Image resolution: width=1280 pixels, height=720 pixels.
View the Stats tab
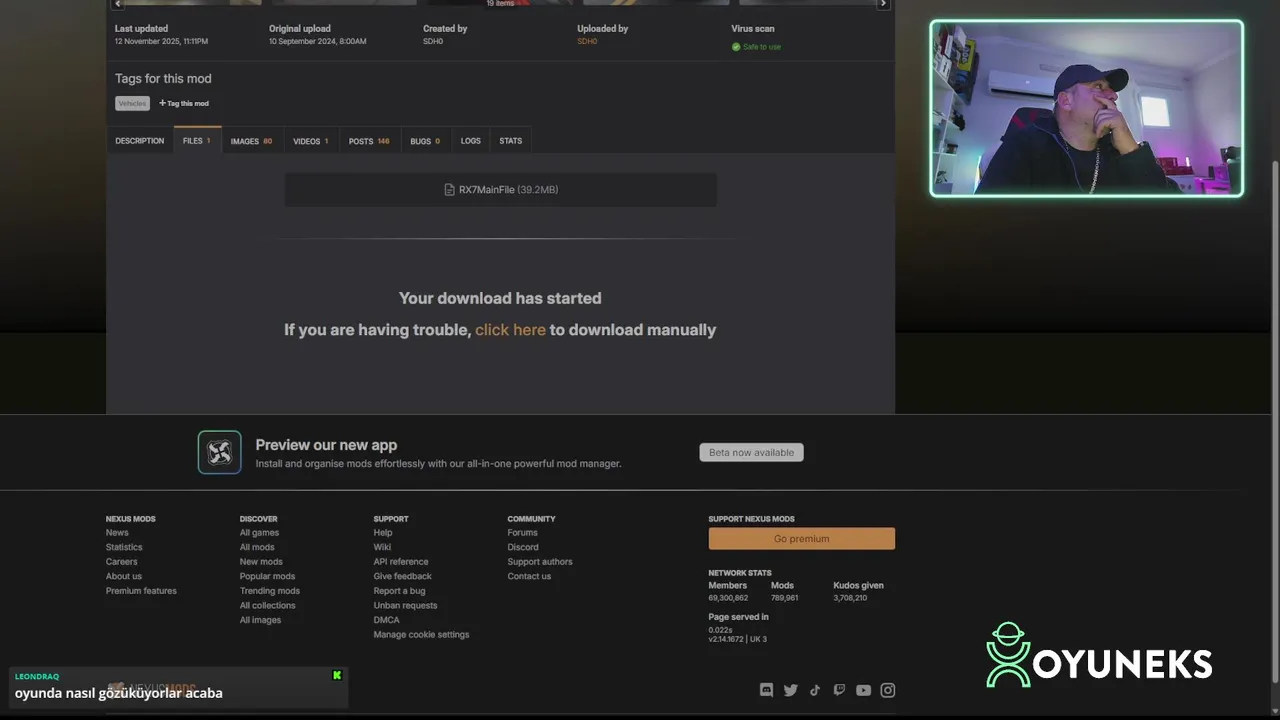(511, 141)
